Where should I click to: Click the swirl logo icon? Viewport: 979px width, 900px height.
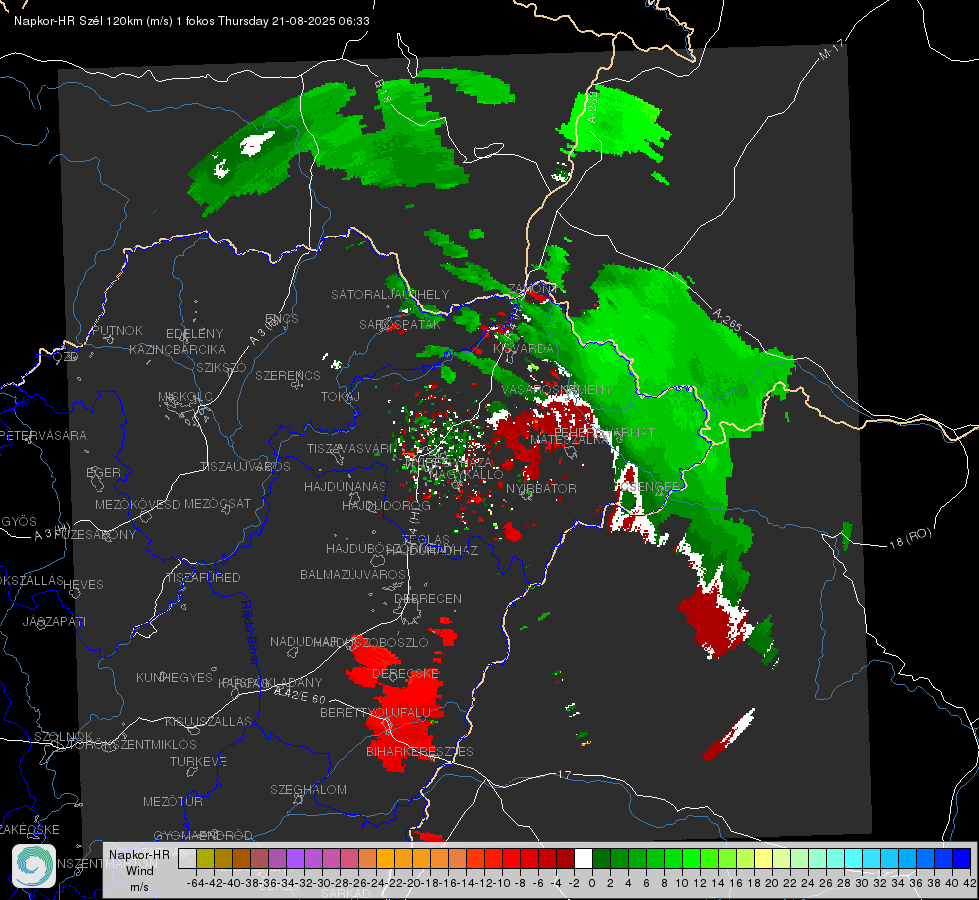pos(34,866)
